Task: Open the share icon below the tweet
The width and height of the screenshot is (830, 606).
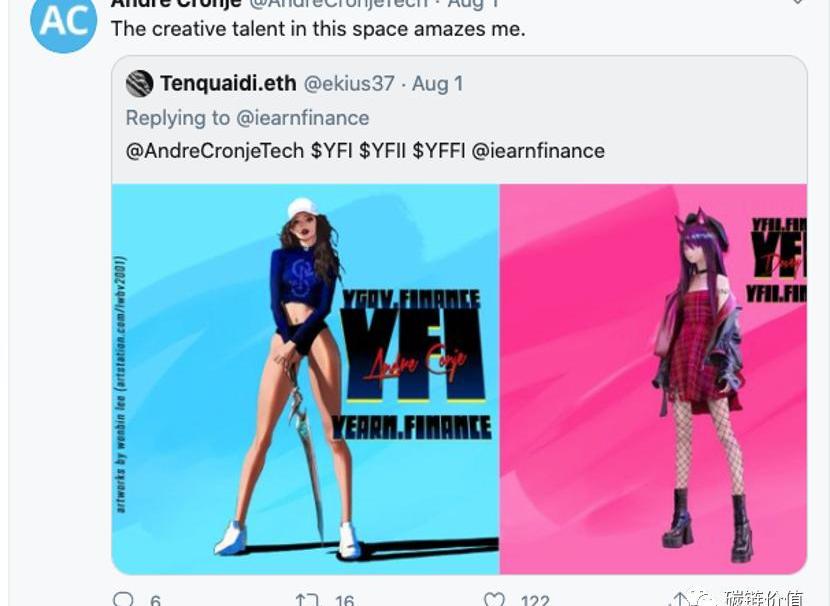Action: click(x=679, y=600)
